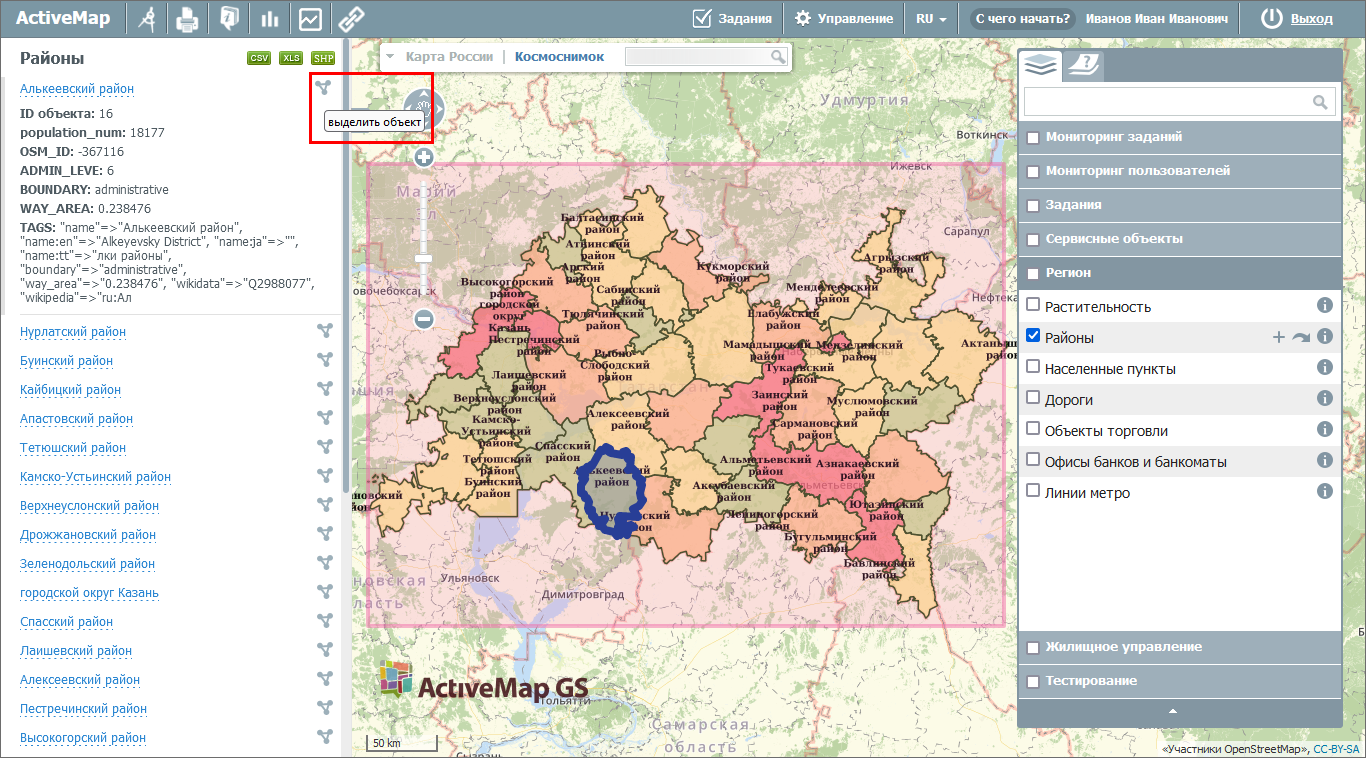Viewport: 1366px width, 758px height.
Task: Open the bar chart statistics tool
Action: [x=269, y=18]
